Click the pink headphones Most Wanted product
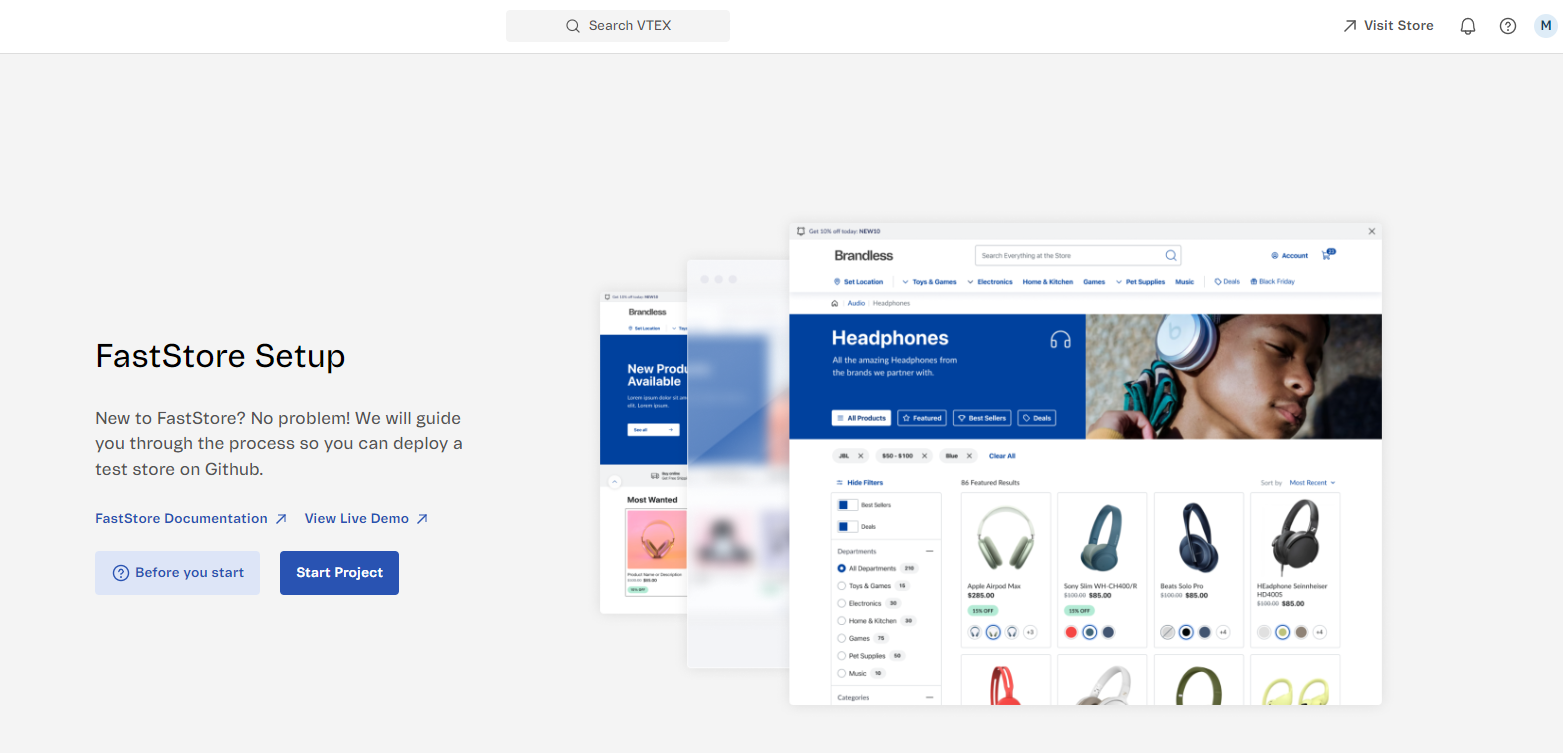This screenshot has height=753, width=1563. click(656, 540)
